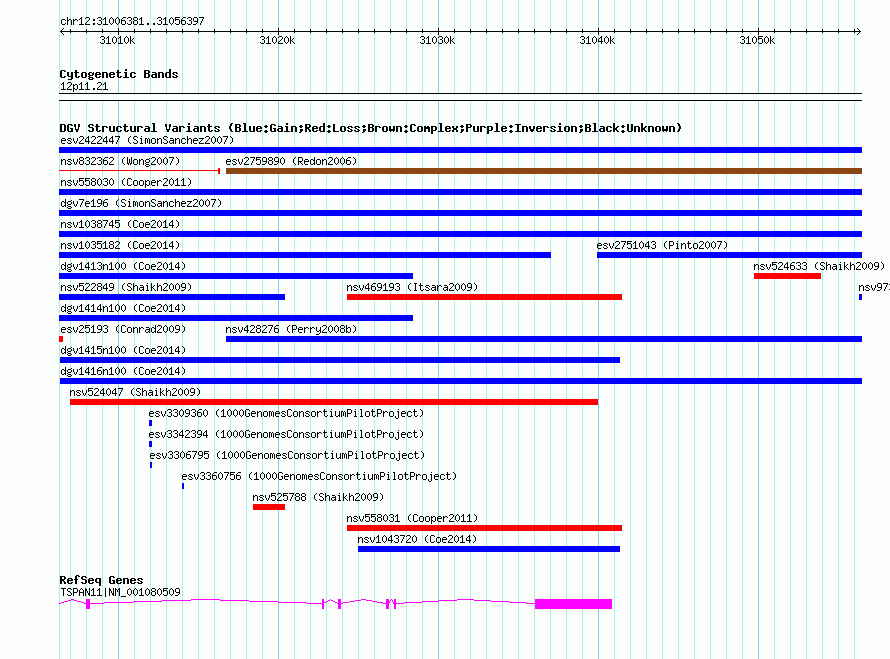Click the 12p11.21 cytogenetic band label
This screenshot has height=659, width=890.
[x=83, y=86]
